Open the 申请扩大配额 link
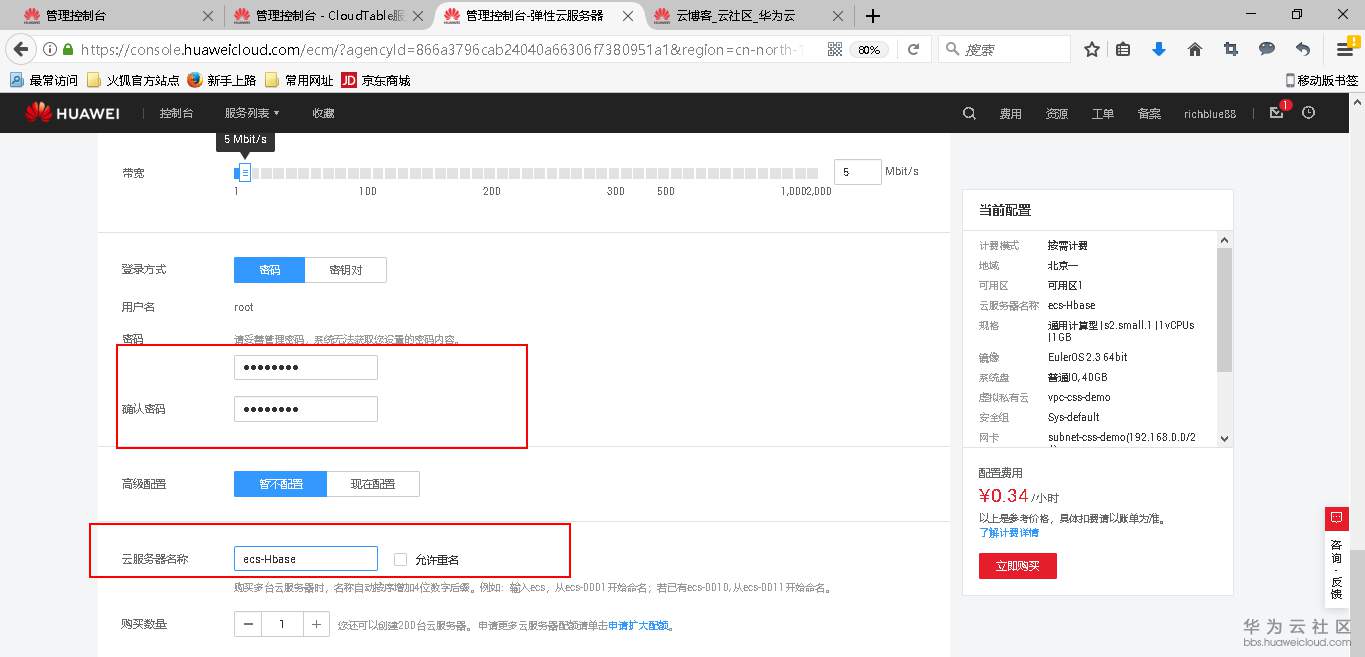This screenshot has width=1365, height=657. pos(640,624)
